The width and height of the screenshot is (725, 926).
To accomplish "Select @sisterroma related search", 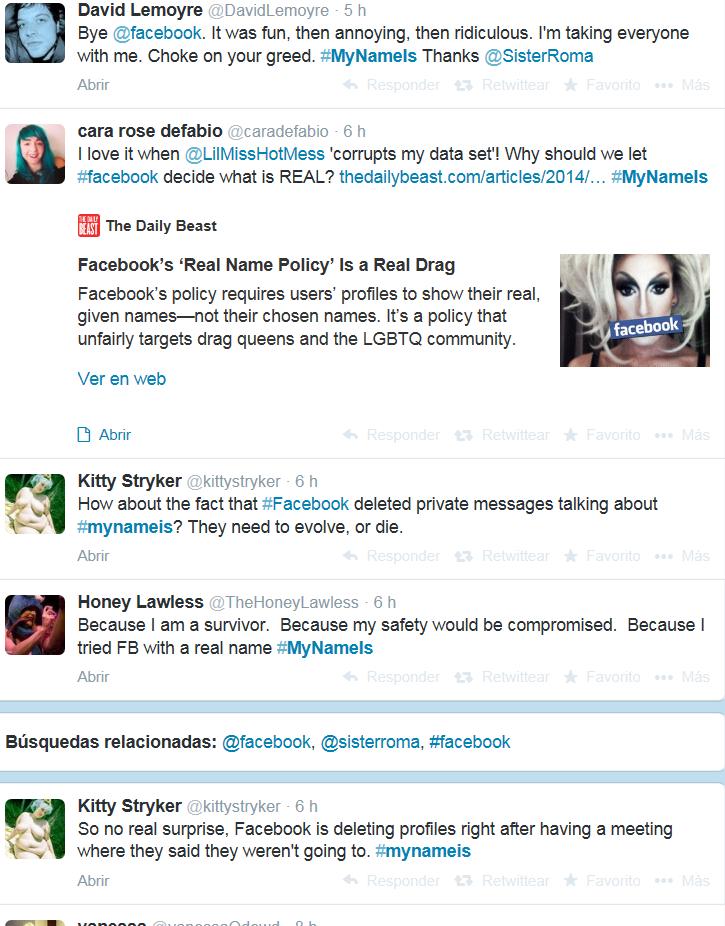I will (x=370, y=742).
